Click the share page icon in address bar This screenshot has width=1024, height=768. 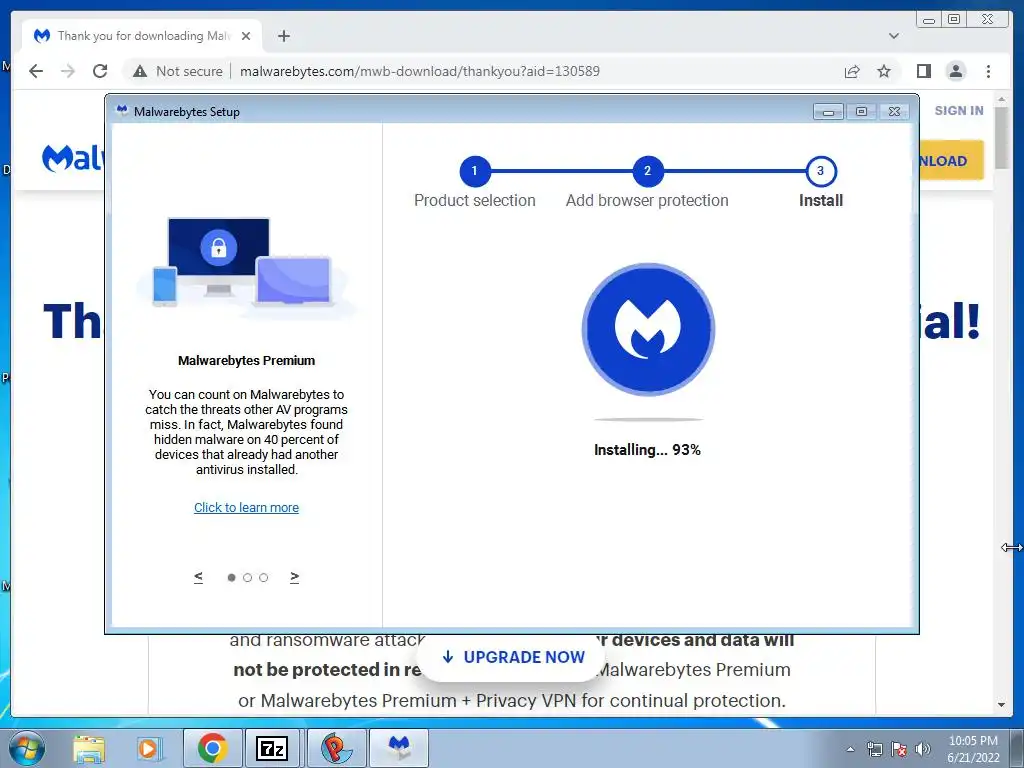point(852,71)
